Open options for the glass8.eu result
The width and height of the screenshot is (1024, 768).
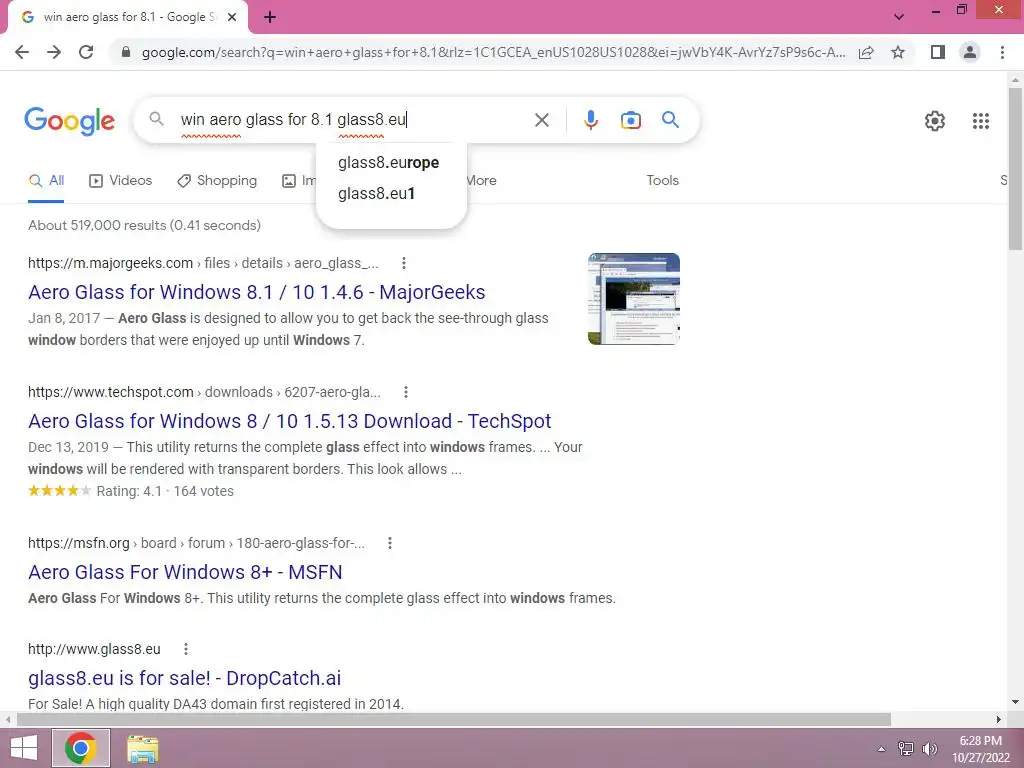pos(185,649)
